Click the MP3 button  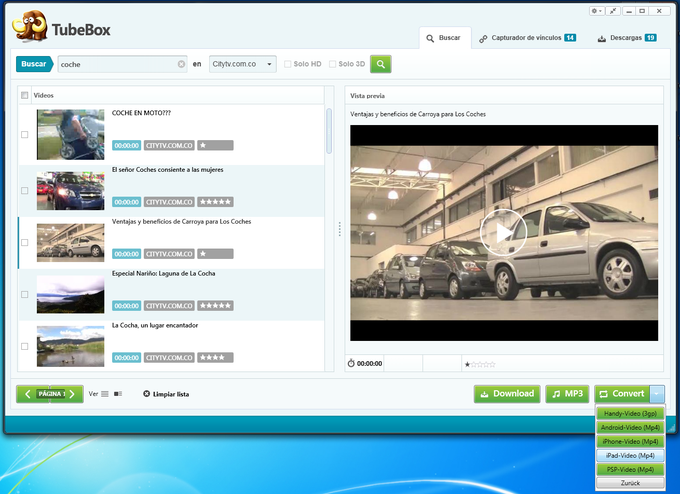pyautogui.click(x=567, y=394)
